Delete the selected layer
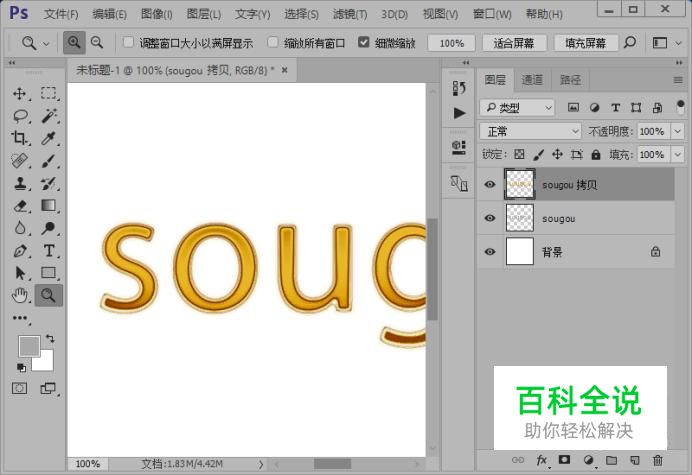The height and width of the screenshot is (475, 692). point(658,460)
